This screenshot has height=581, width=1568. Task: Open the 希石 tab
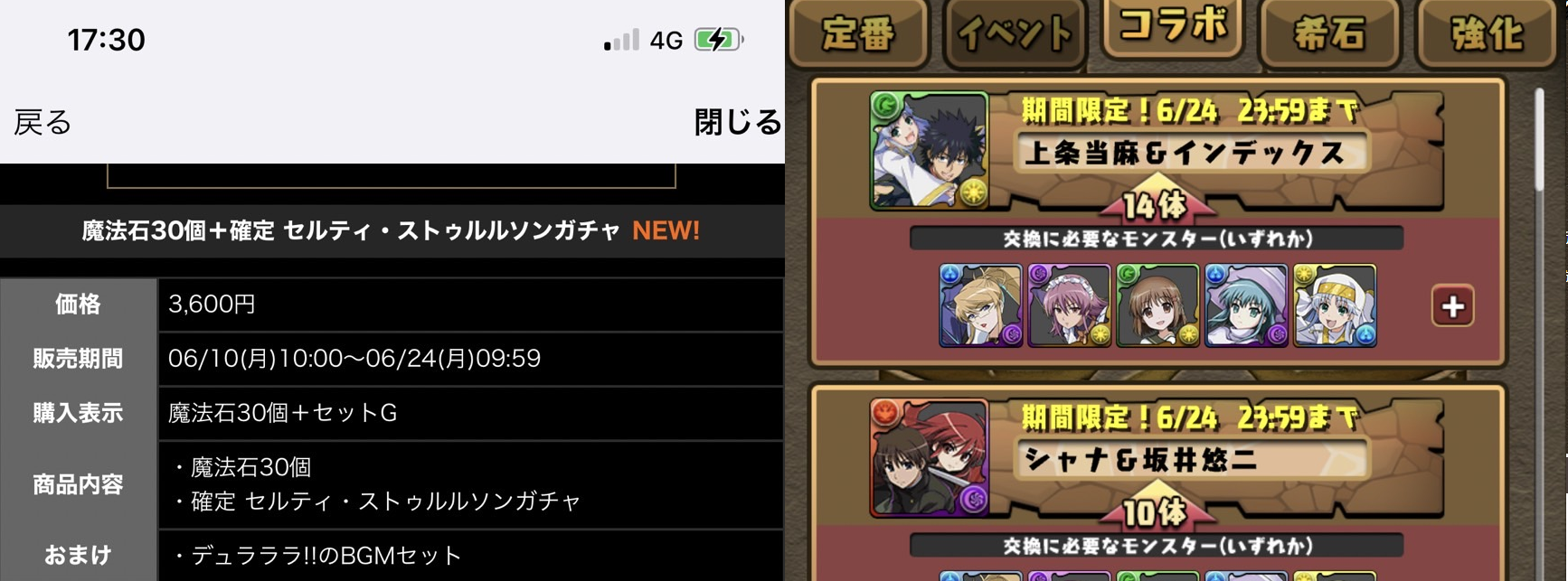pos(1329,33)
